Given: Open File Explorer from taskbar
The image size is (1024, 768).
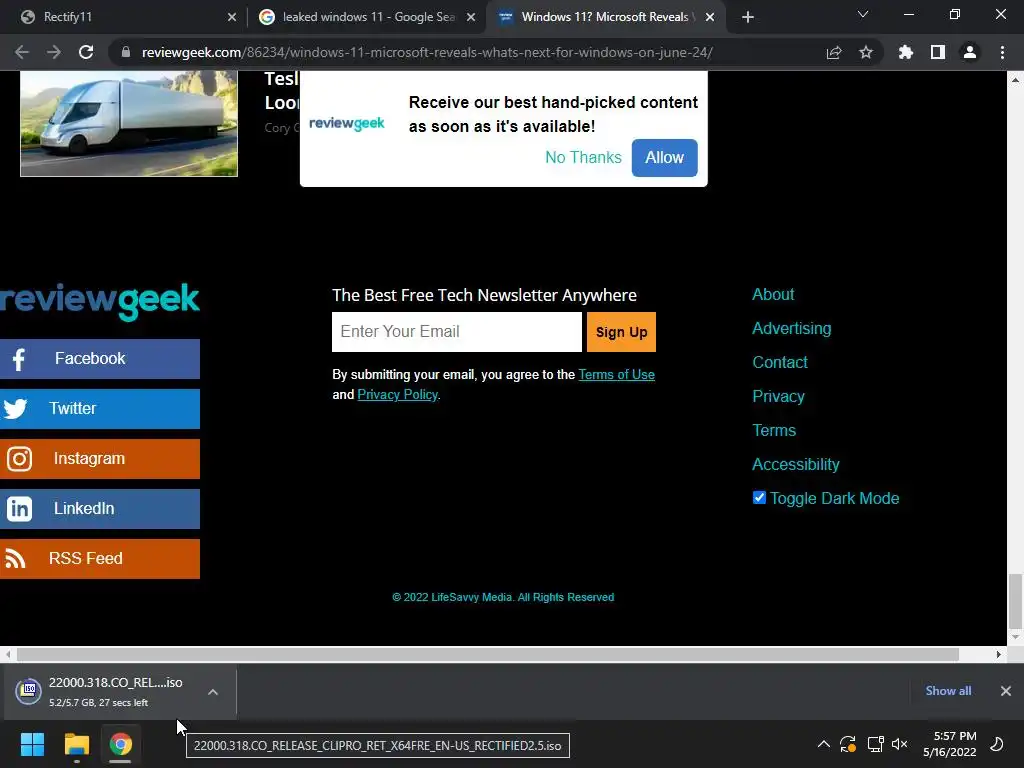Looking at the screenshot, I should tap(76, 744).
